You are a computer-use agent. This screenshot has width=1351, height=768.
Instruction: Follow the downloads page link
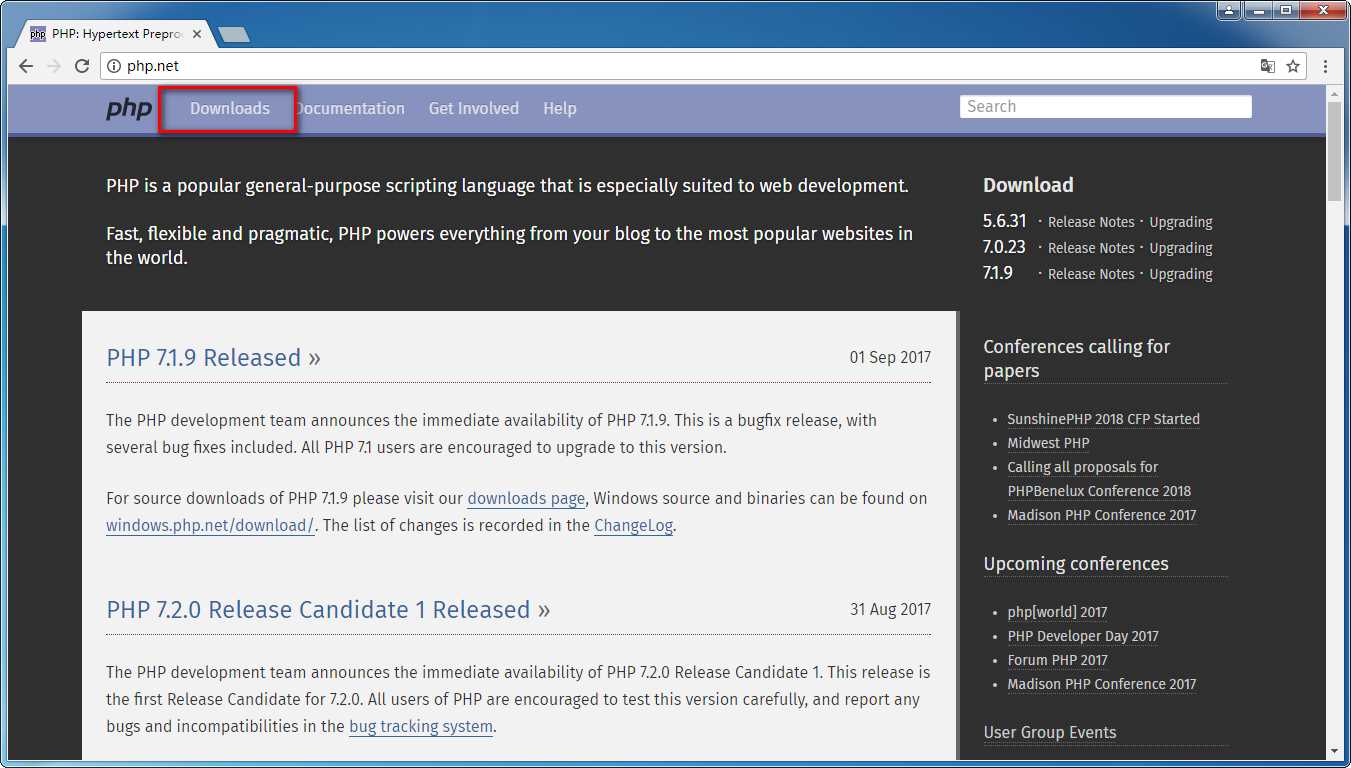coord(526,498)
